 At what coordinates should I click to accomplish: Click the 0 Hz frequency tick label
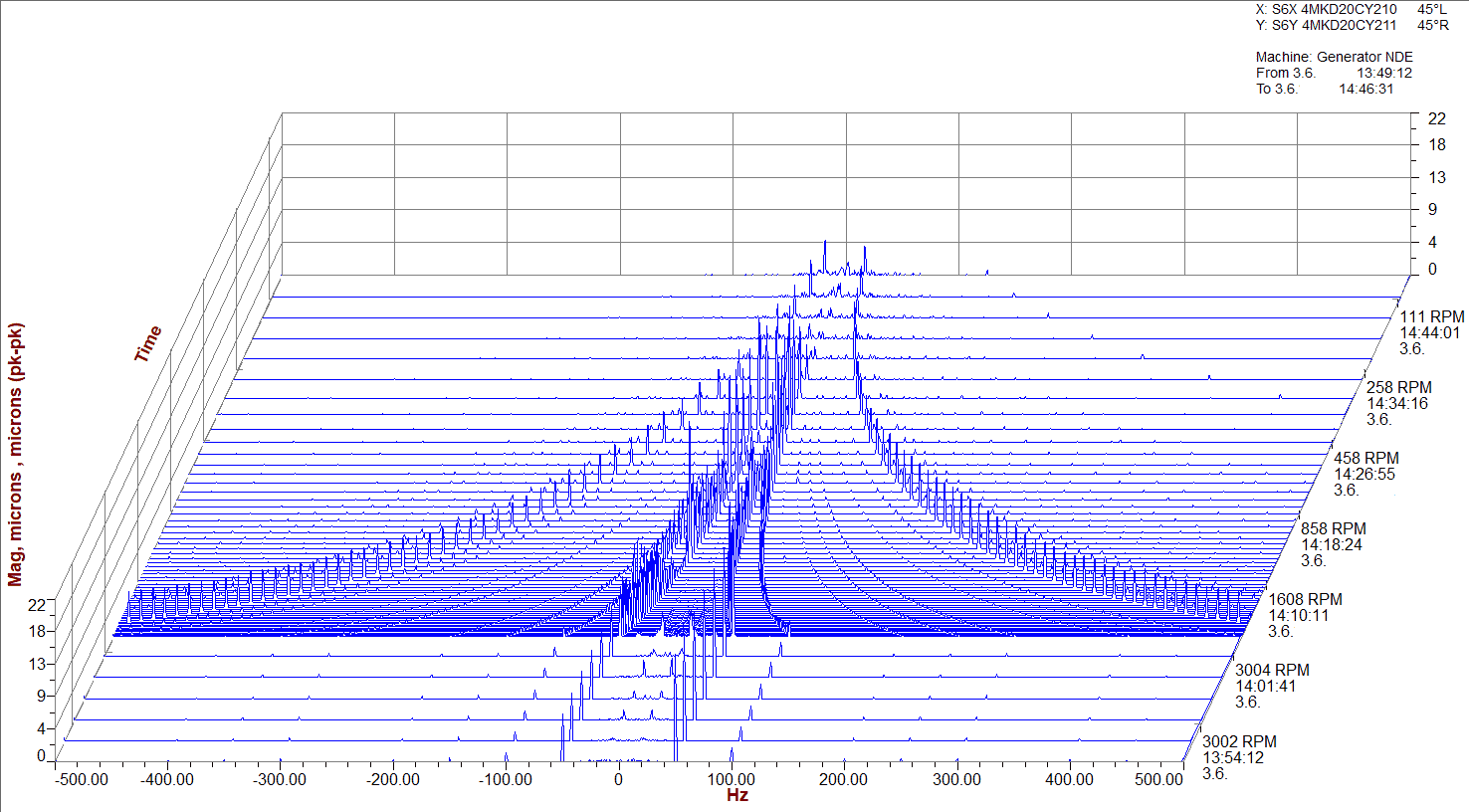(x=618, y=779)
